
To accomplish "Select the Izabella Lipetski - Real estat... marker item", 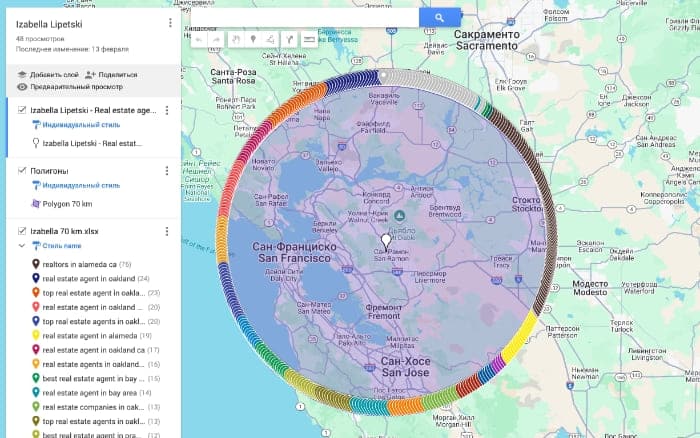I will pyautogui.click(x=92, y=143).
